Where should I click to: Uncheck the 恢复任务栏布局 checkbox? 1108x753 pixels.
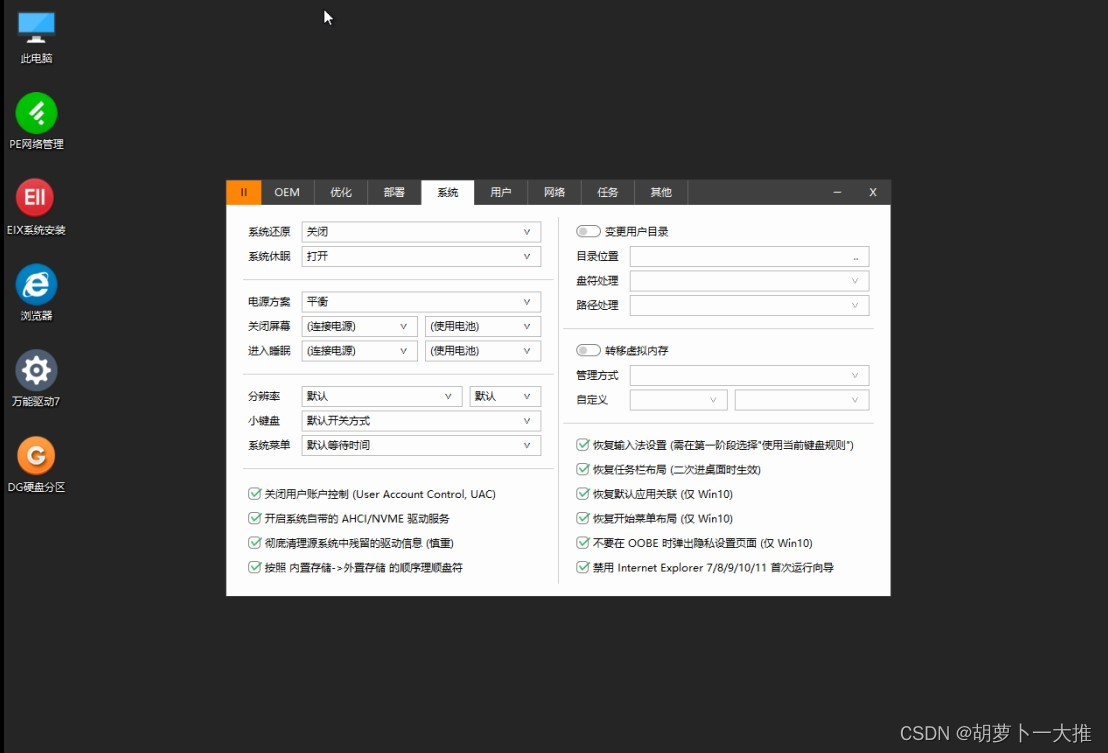pyautogui.click(x=583, y=468)
